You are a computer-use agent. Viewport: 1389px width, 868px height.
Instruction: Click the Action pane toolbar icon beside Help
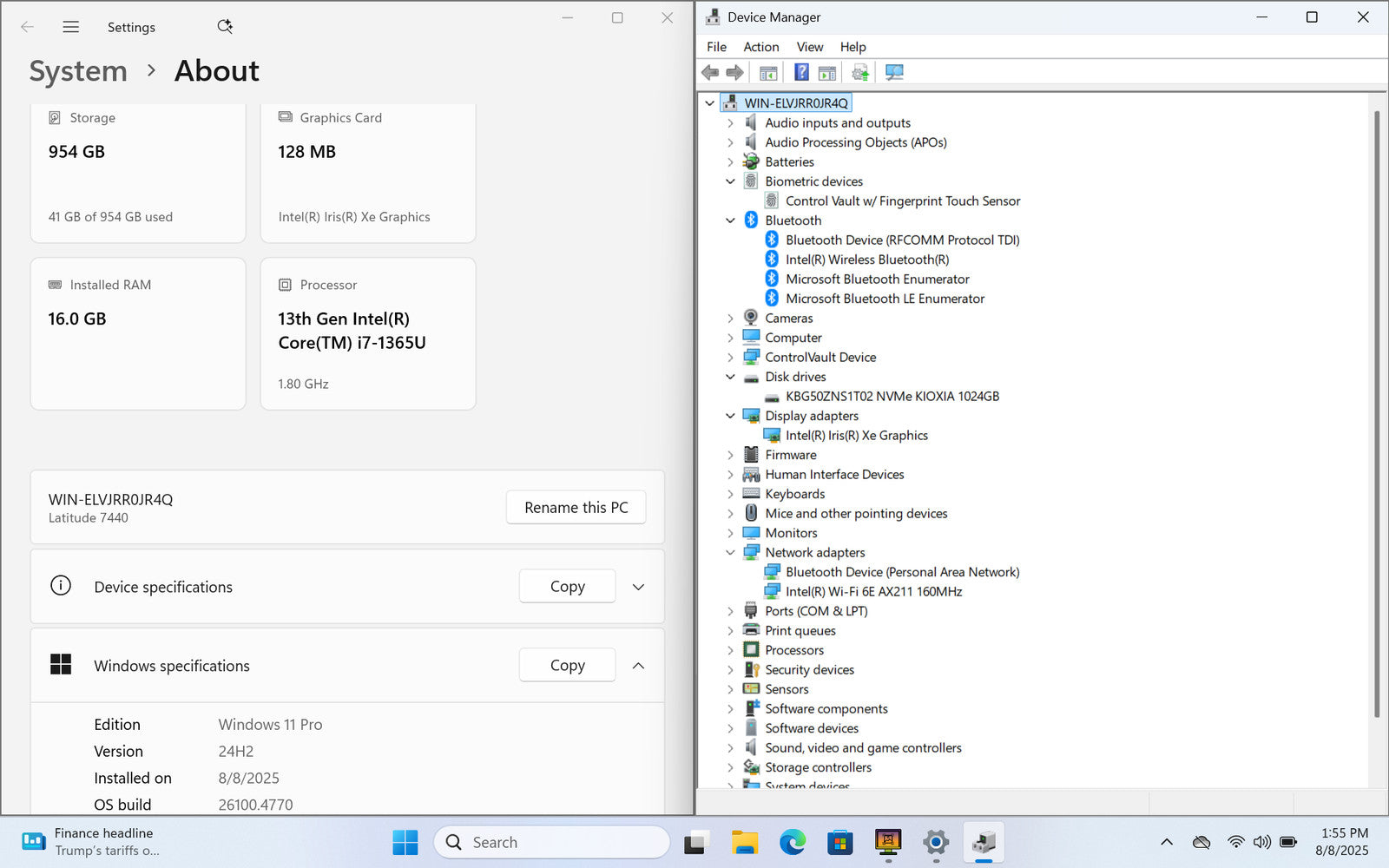click(x=827, y=73)
